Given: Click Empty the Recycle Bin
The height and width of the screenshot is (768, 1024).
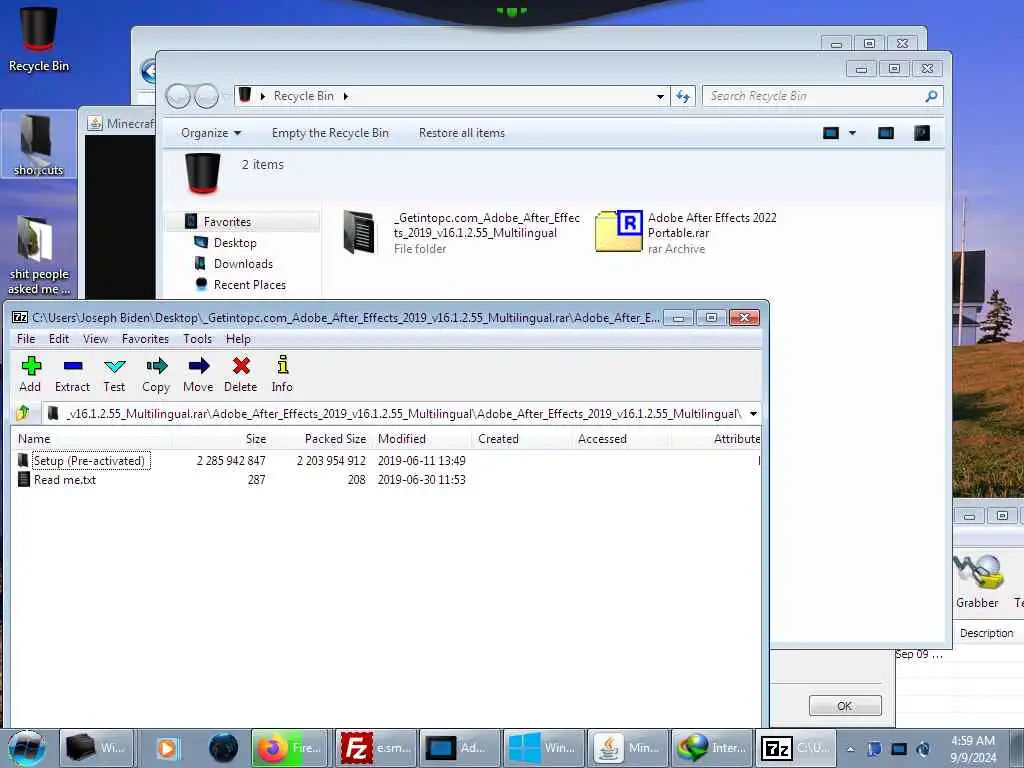Looking at the screenshot, I should click(330, 133).
